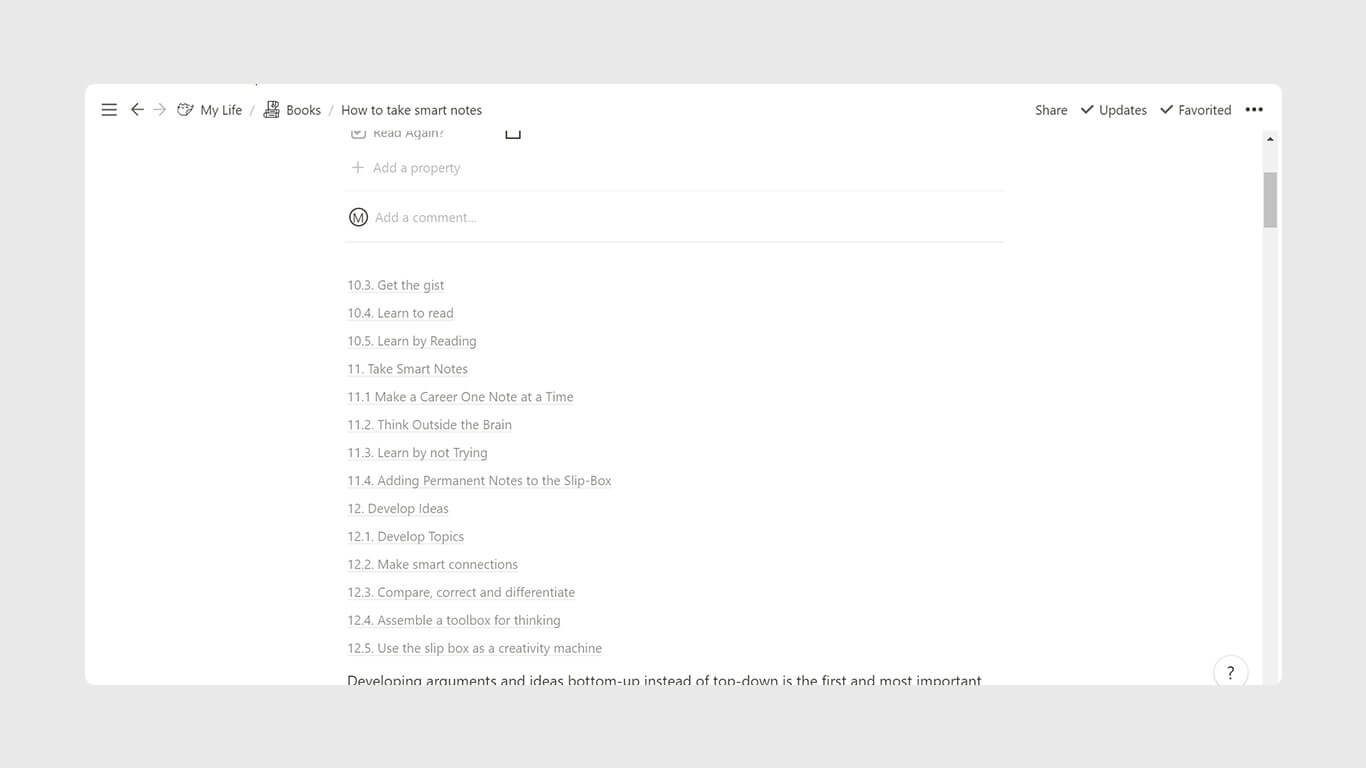Select the Books breadcrumb
Screen dimensions: 1366x768
tap(303, 110)
